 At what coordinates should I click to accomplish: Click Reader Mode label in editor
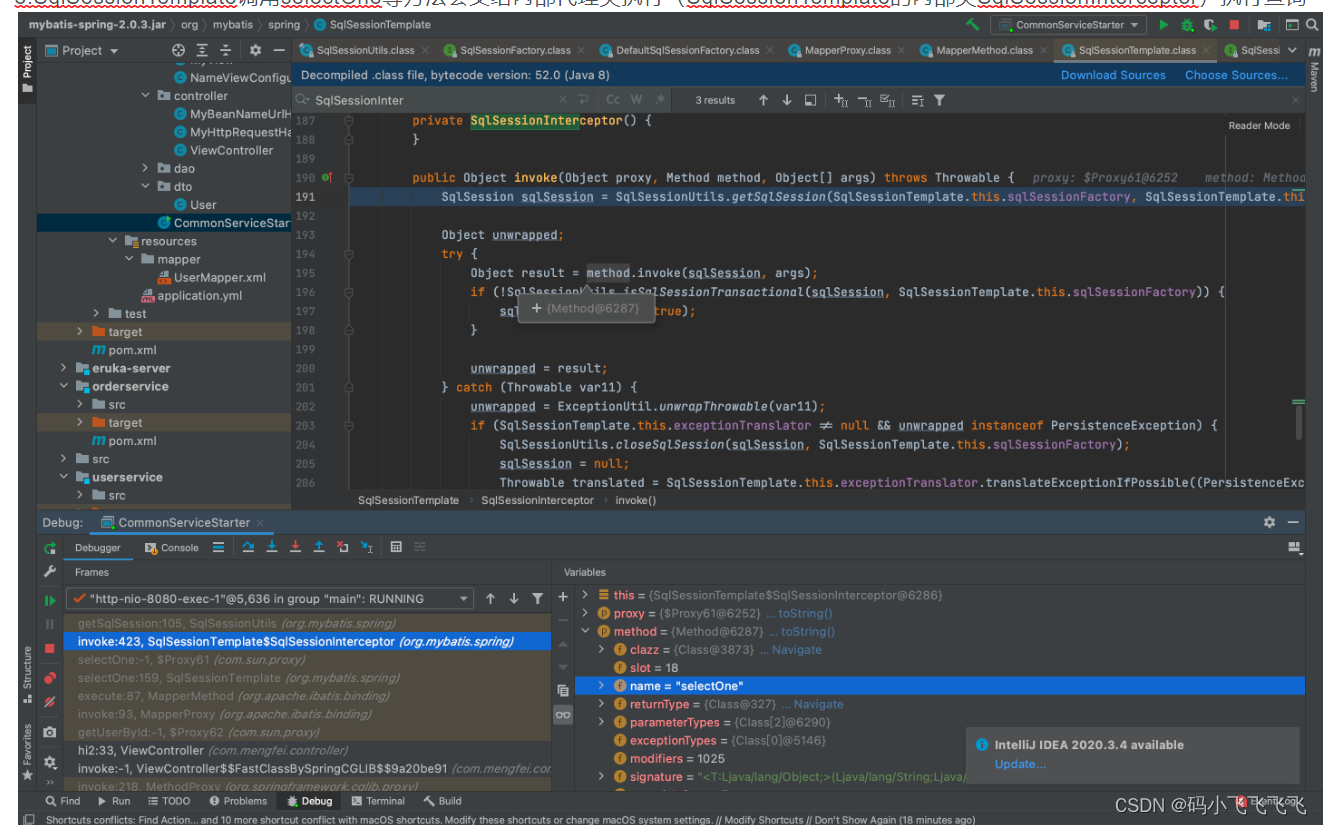(x=1259, y=126)
